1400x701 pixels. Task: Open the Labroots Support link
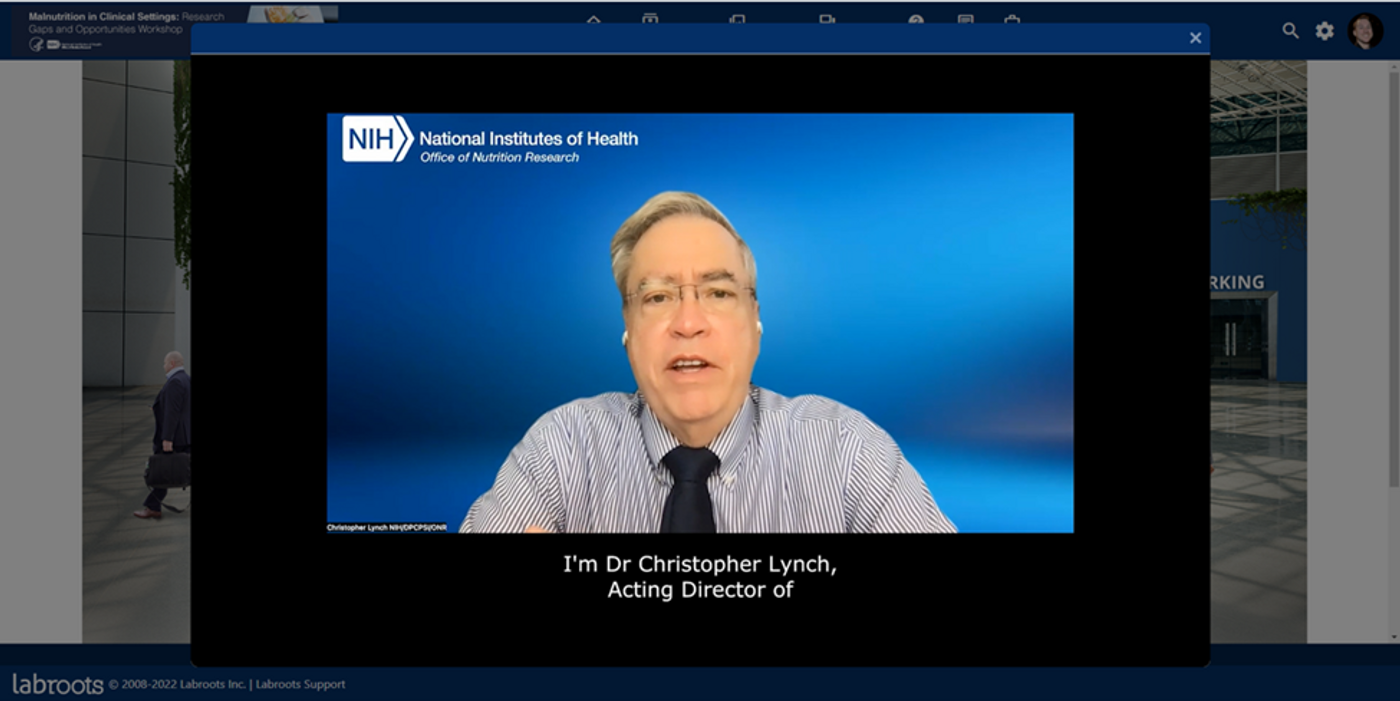(x=300, y=684)
